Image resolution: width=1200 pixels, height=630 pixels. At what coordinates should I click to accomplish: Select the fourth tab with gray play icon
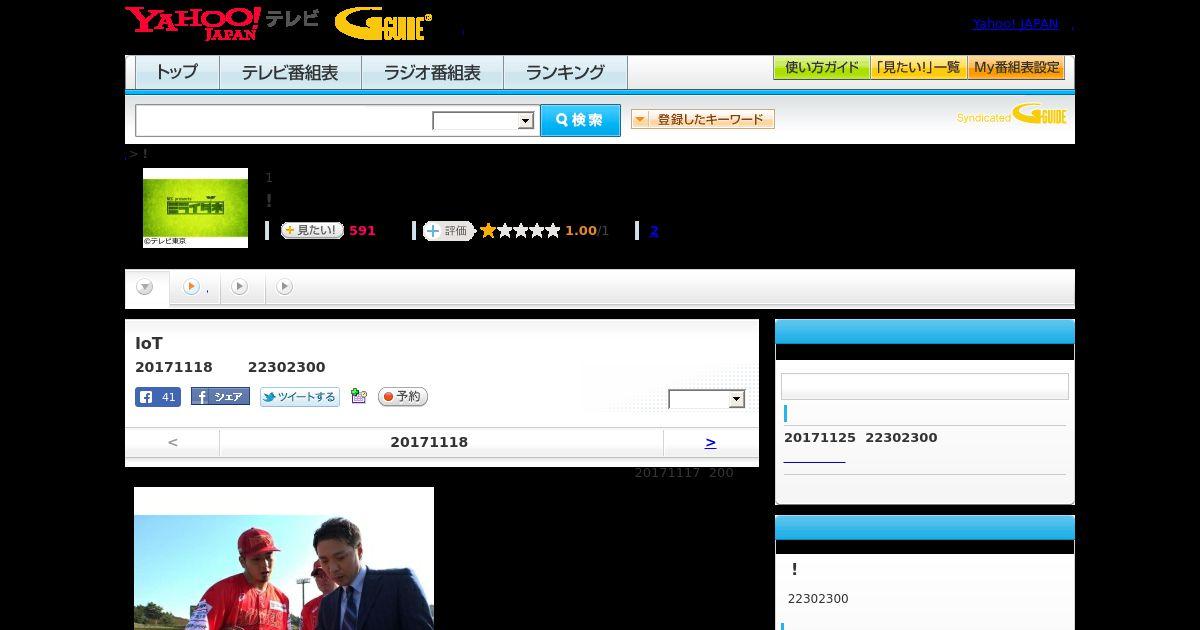tap(285, 288)
